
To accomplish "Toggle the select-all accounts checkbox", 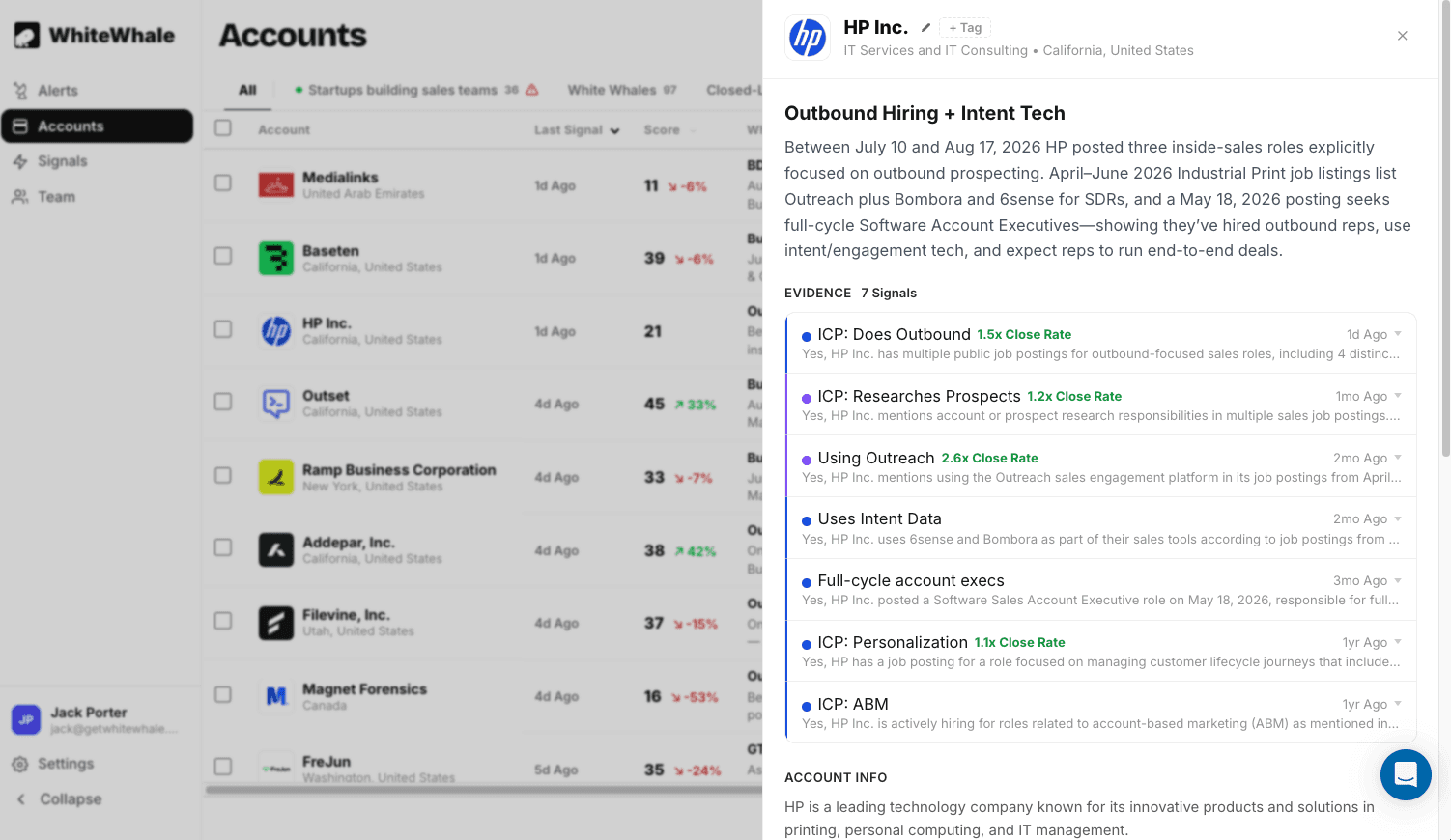I will 223,128.
